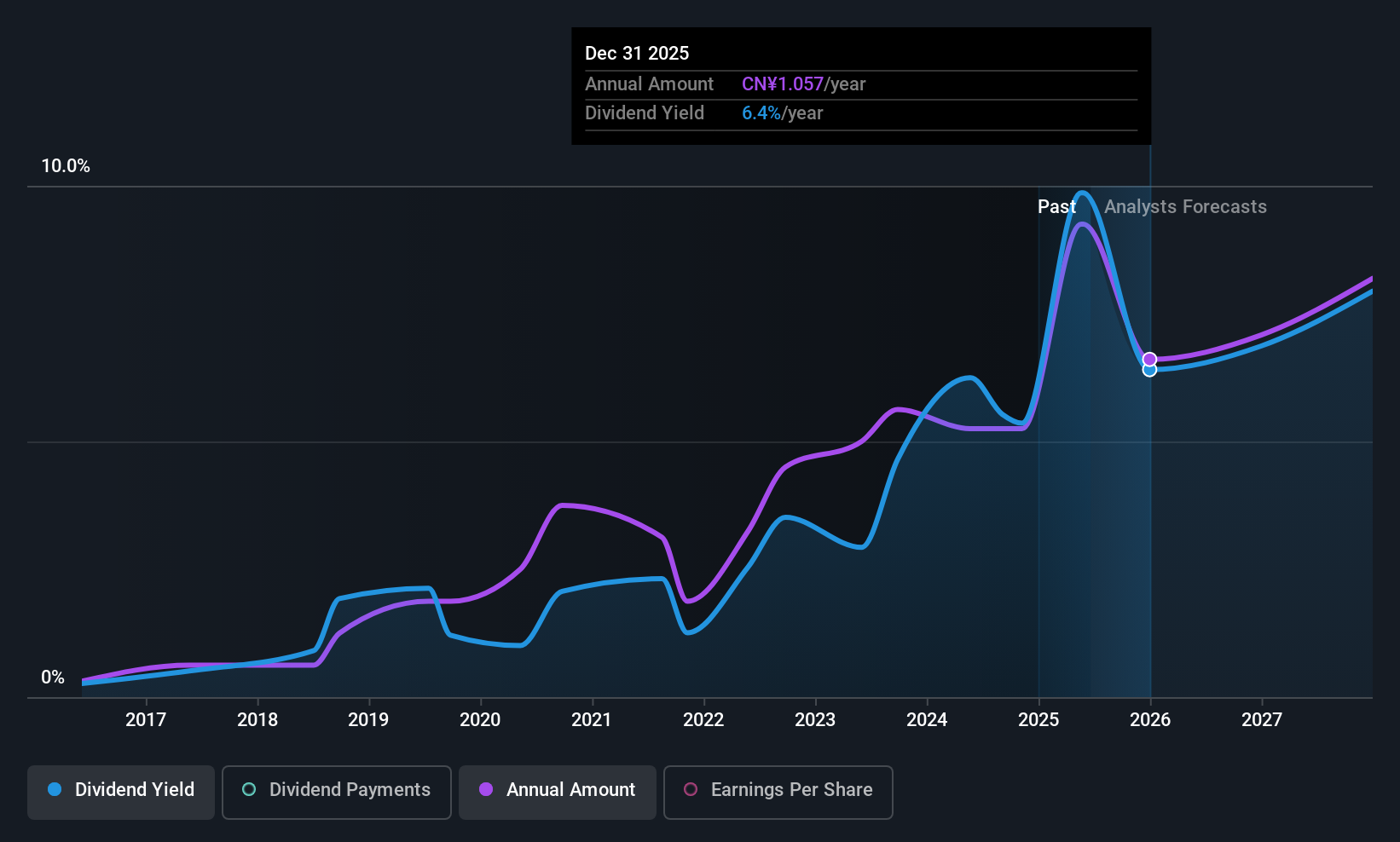The image size is (1400, 842).
Task: Click the 2020 x-axis label
Action: (480, 719)
